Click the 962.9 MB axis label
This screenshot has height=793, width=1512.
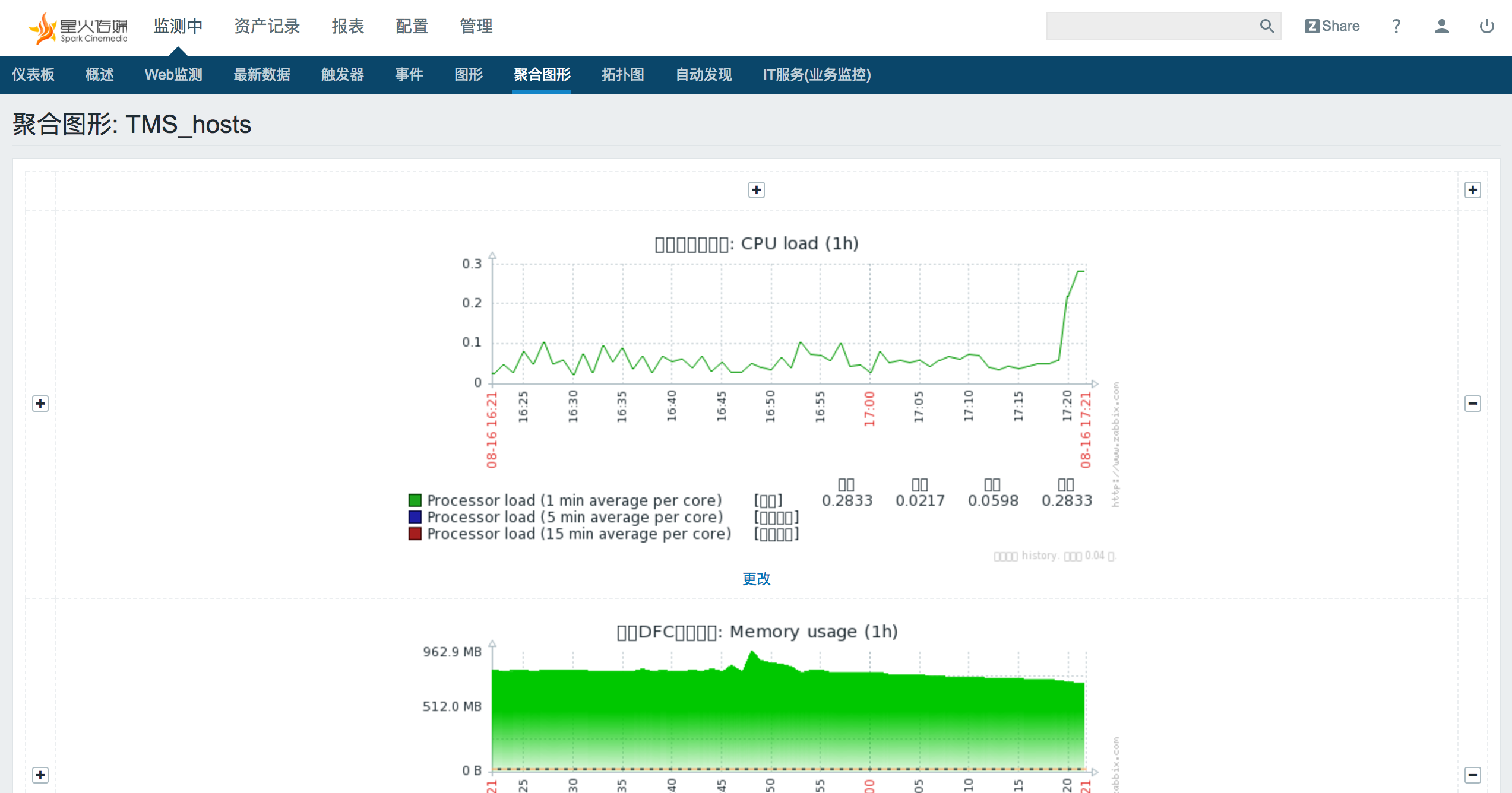point(452,652)
